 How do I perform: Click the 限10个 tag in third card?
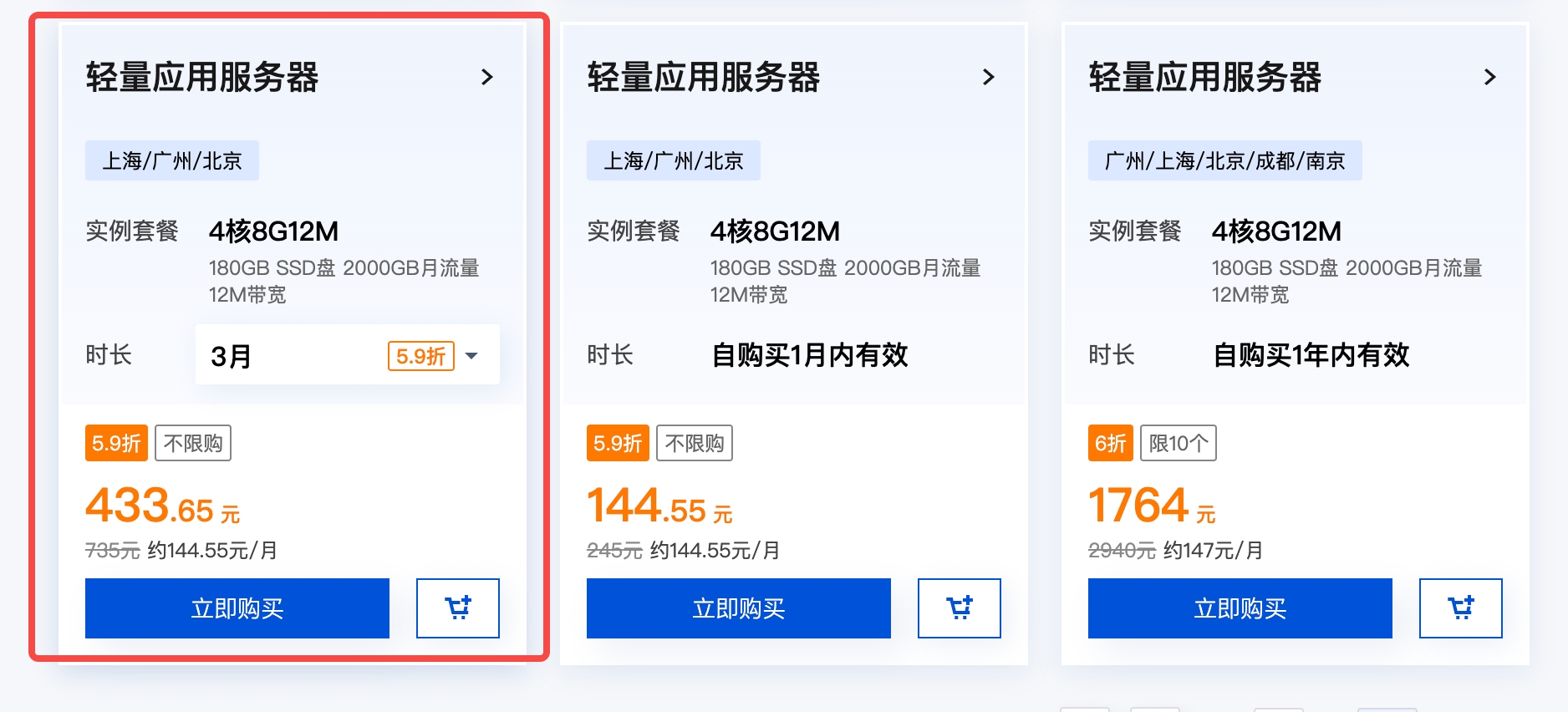(1178, 443)
